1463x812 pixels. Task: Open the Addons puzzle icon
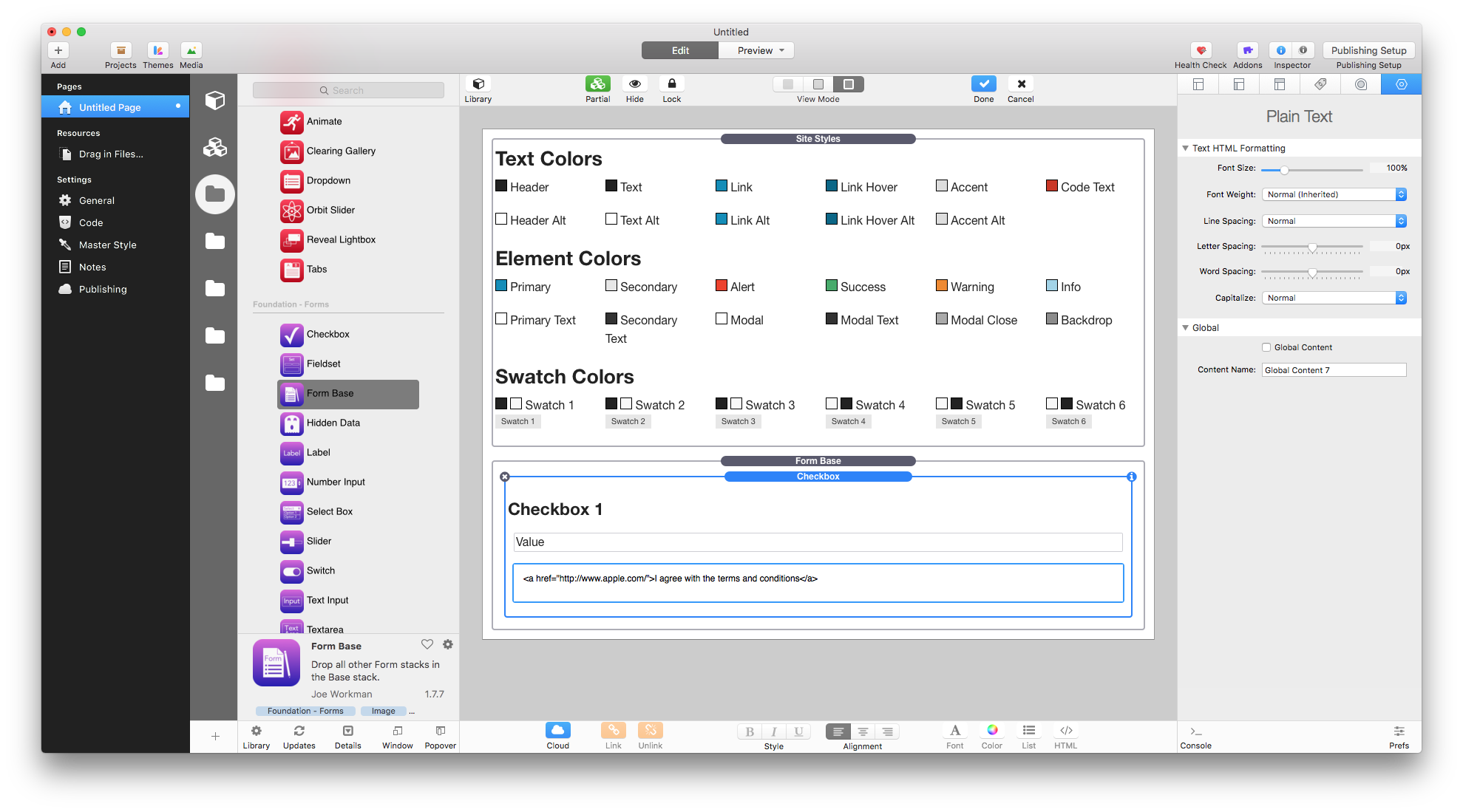click(x=1247, y=50)
